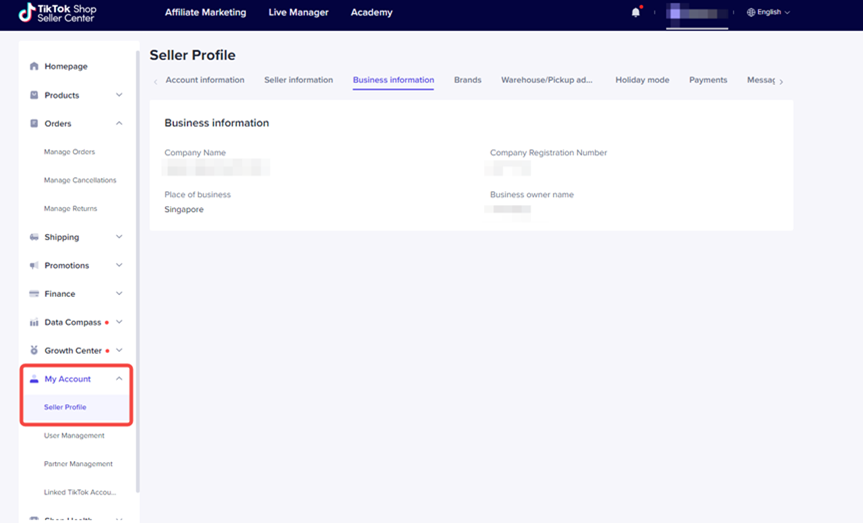Click the Homepage house icon
This screenshot has height=523, width=863.
pyautogui.click(x=34, y=66)
